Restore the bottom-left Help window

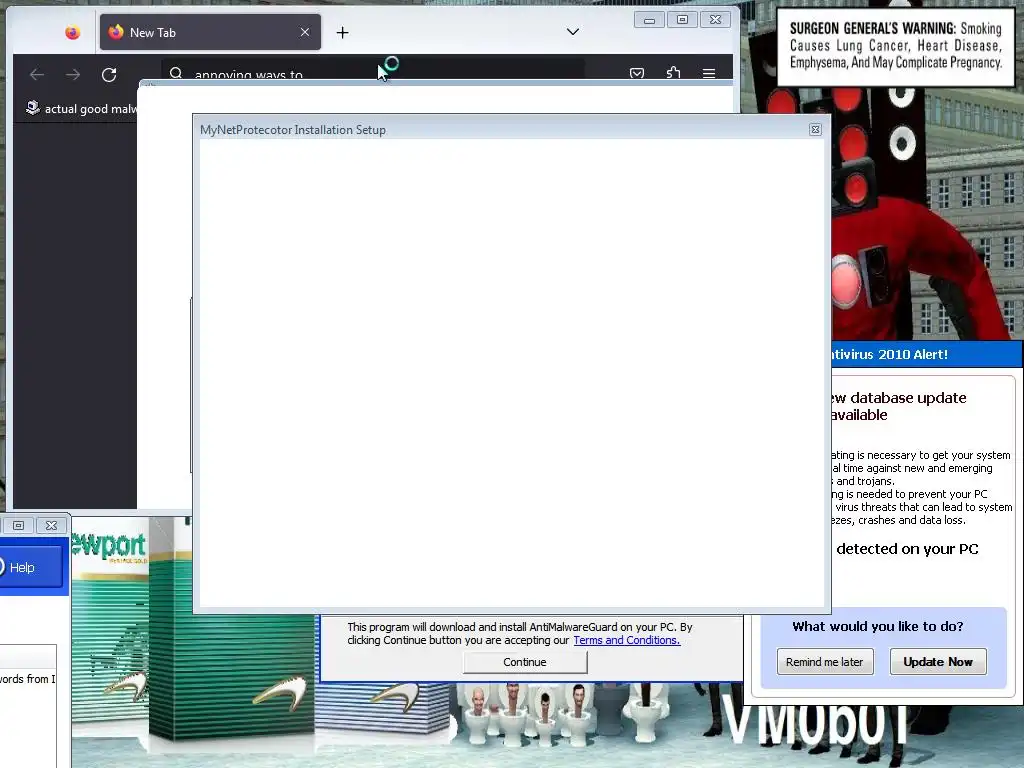coord(18,525)
